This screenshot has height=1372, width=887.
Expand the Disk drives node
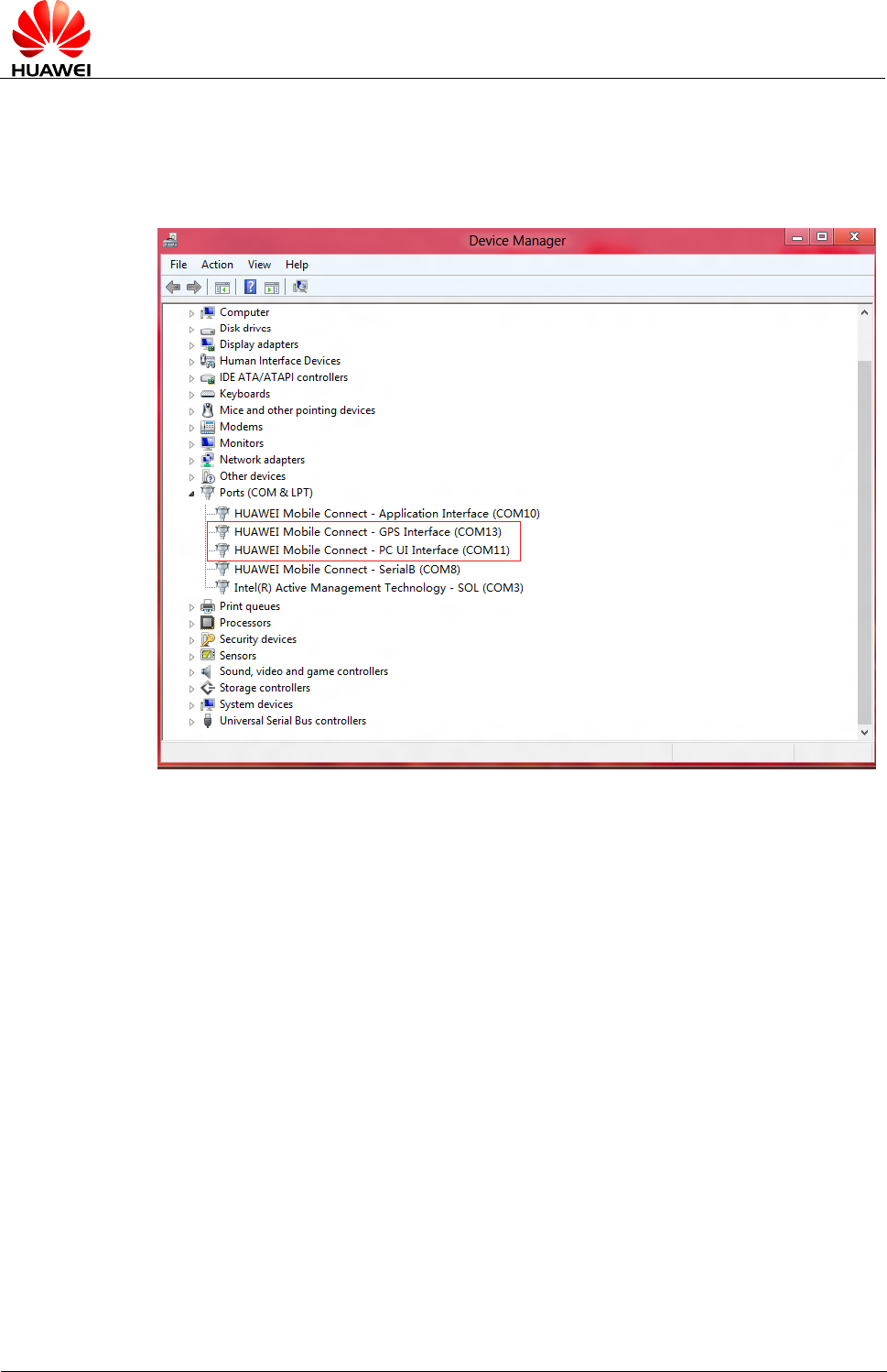coord(191,330)
